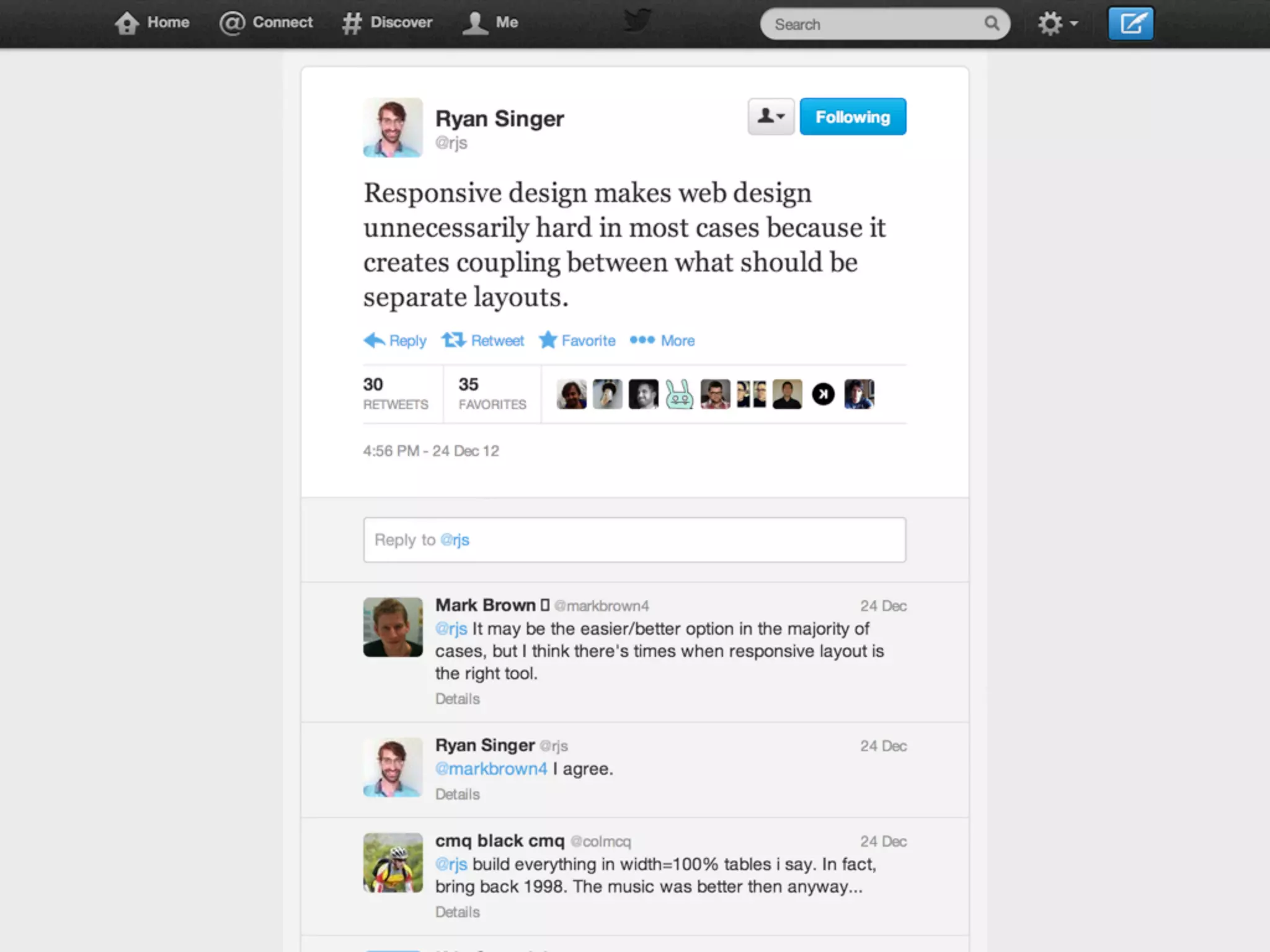This screenshot has width=1270, height=952.
Task: Open the Discover hashtag tab
Action: (388, 23)
